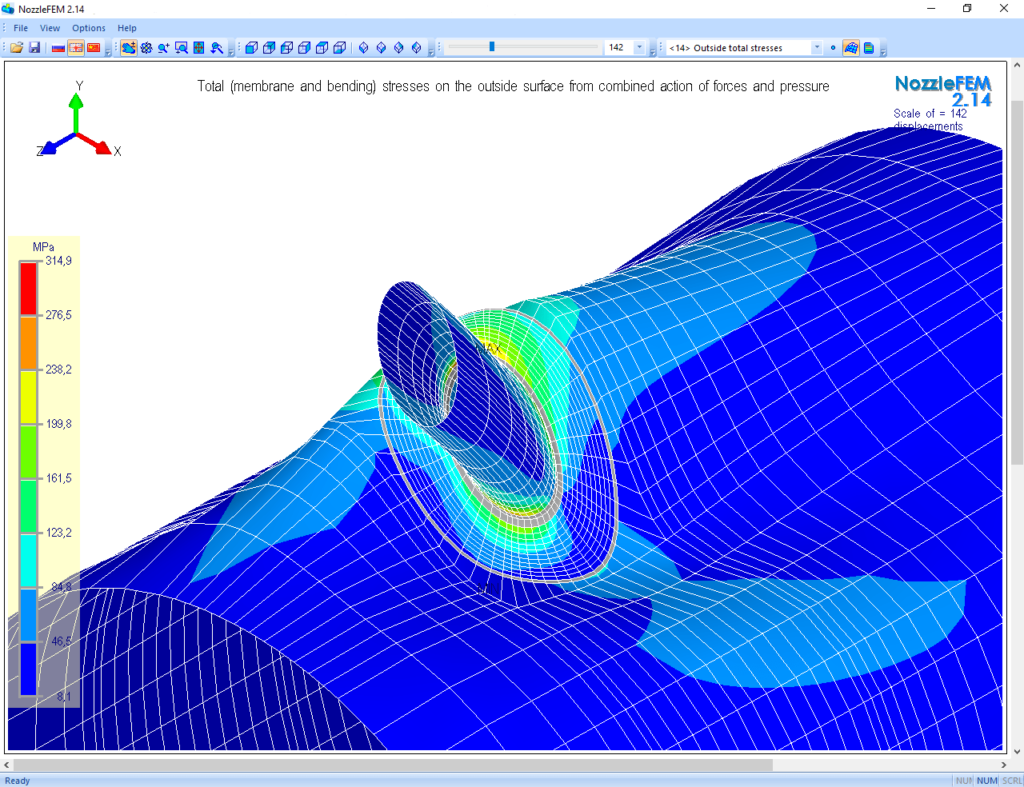Select the English UK flag language

[x=76, y=48]
